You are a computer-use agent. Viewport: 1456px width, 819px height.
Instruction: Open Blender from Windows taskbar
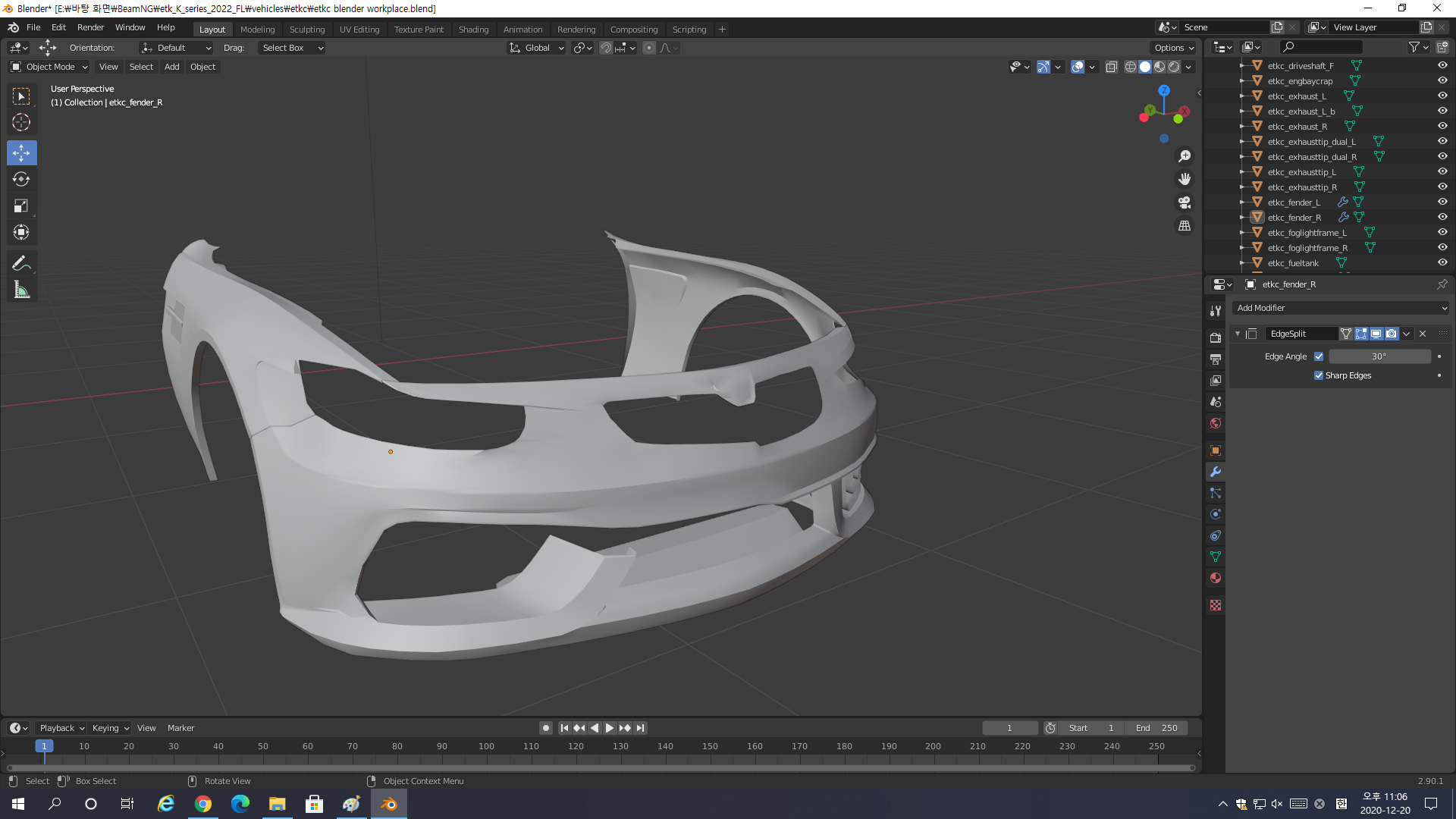[x=389, y=804]
